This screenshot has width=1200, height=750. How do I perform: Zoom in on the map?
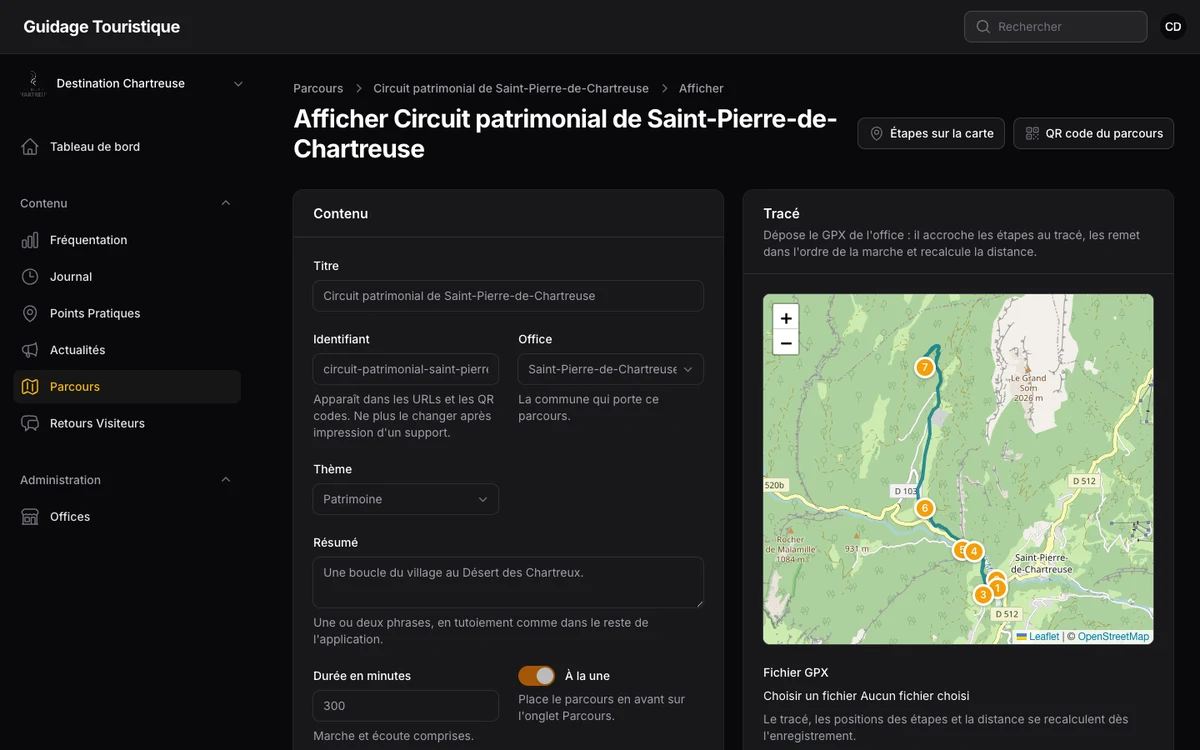[x=786, y=318]
